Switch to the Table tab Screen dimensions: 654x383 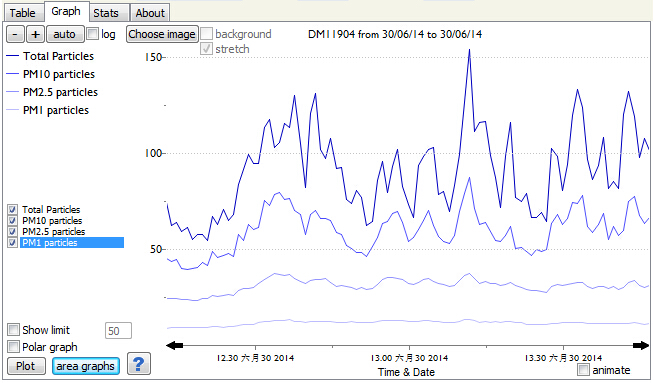tap(23, 13)
